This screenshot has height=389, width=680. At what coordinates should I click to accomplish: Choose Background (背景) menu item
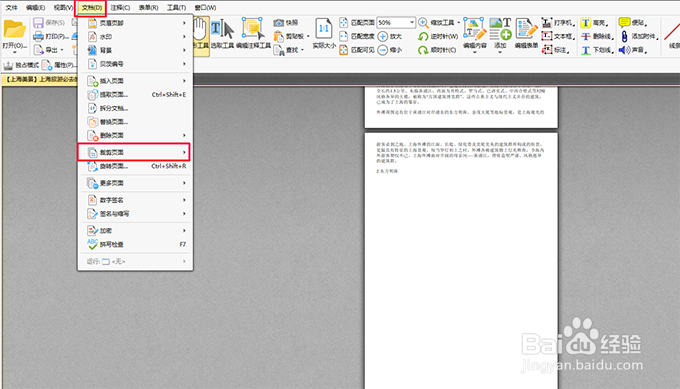click(136, 50)
